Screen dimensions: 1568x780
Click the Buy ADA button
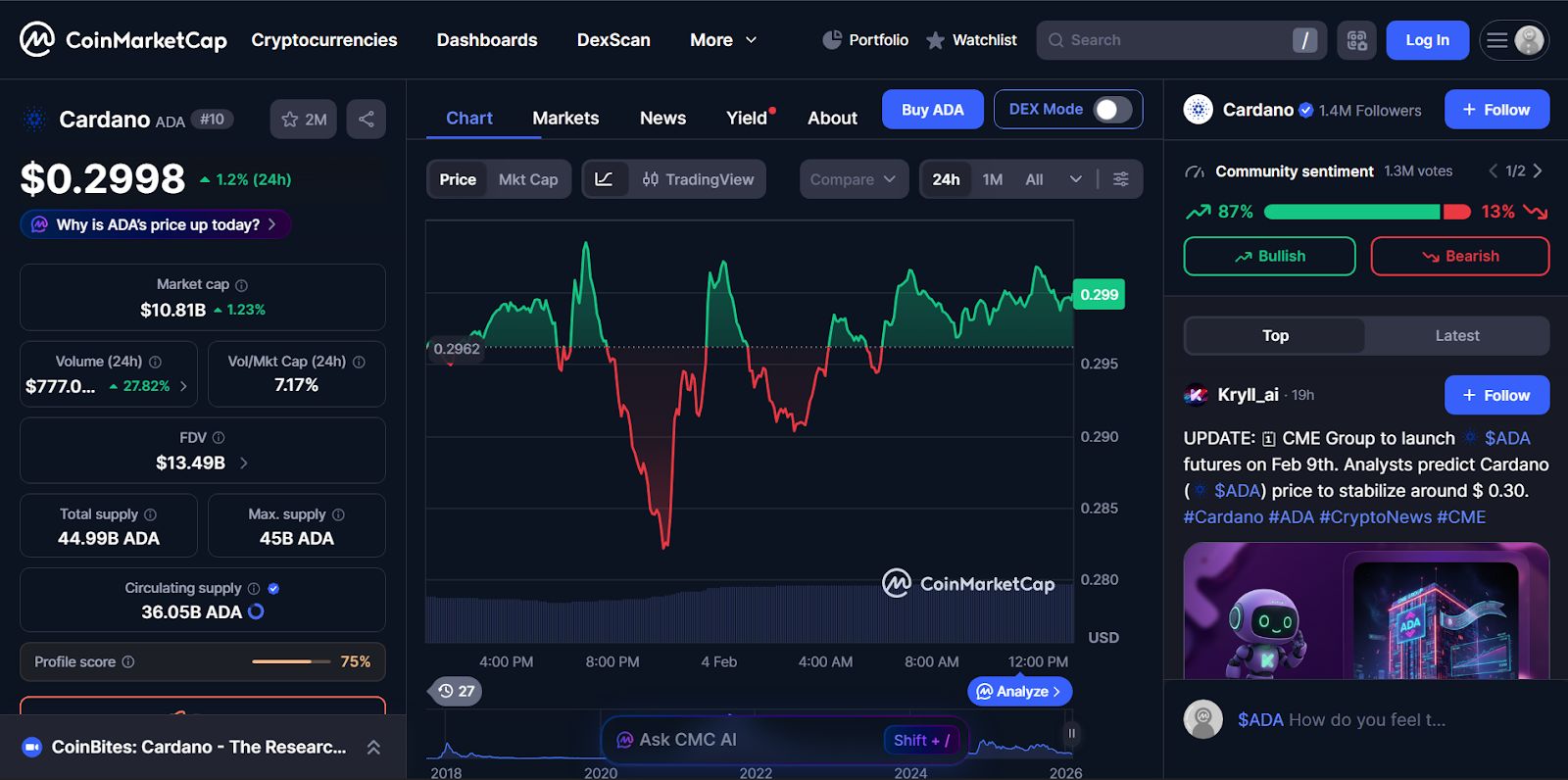(933, 110)
